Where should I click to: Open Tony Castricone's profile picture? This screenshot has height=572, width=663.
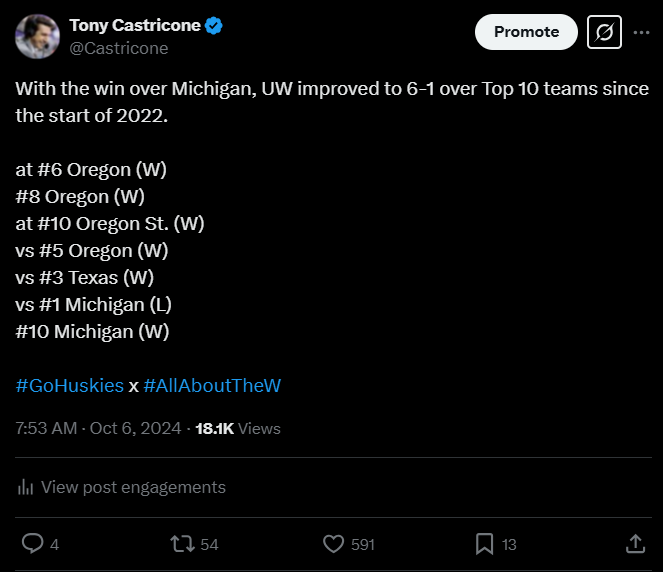37,37
